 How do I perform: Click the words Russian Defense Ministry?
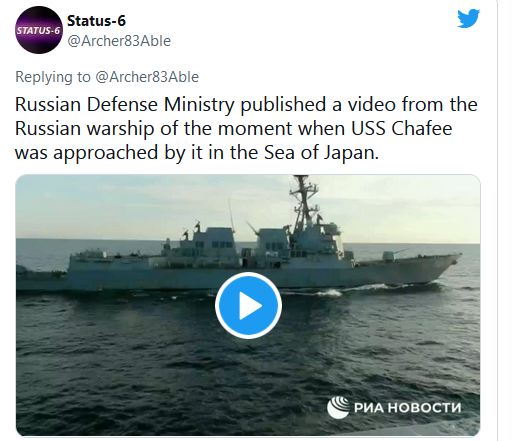point(125,105)
